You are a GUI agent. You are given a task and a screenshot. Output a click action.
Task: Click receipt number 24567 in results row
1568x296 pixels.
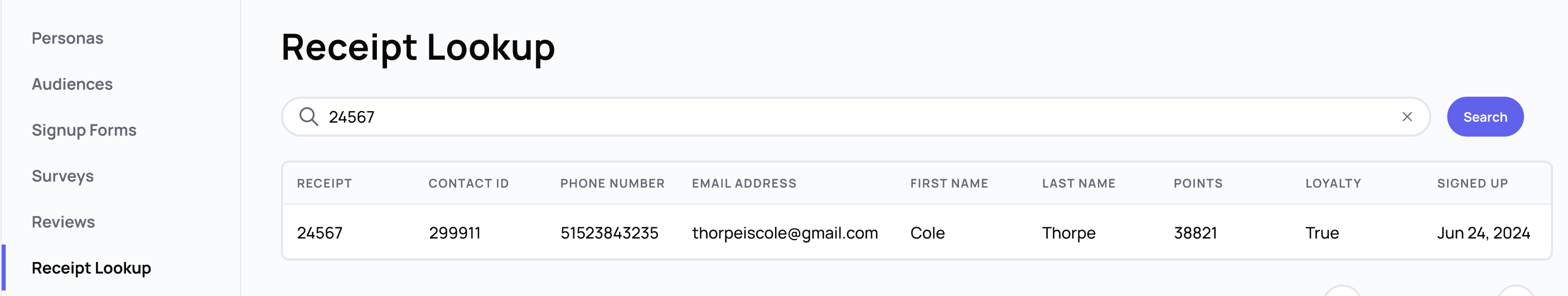pyautogui.click(x=320, y=233)
